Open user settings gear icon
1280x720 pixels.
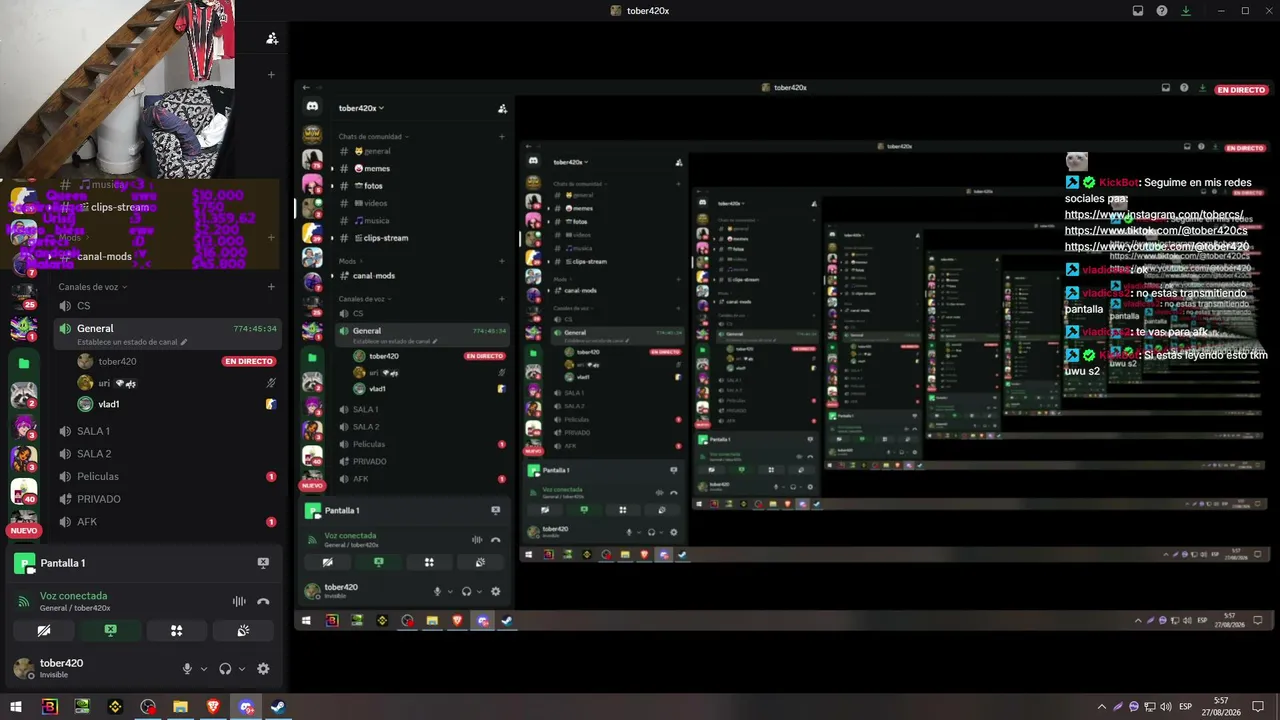pos(263,669)
